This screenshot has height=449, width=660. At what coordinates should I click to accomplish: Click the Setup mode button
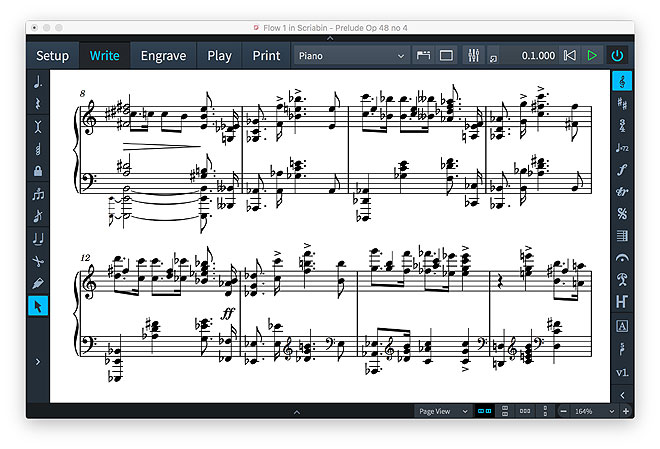point(52,56)
